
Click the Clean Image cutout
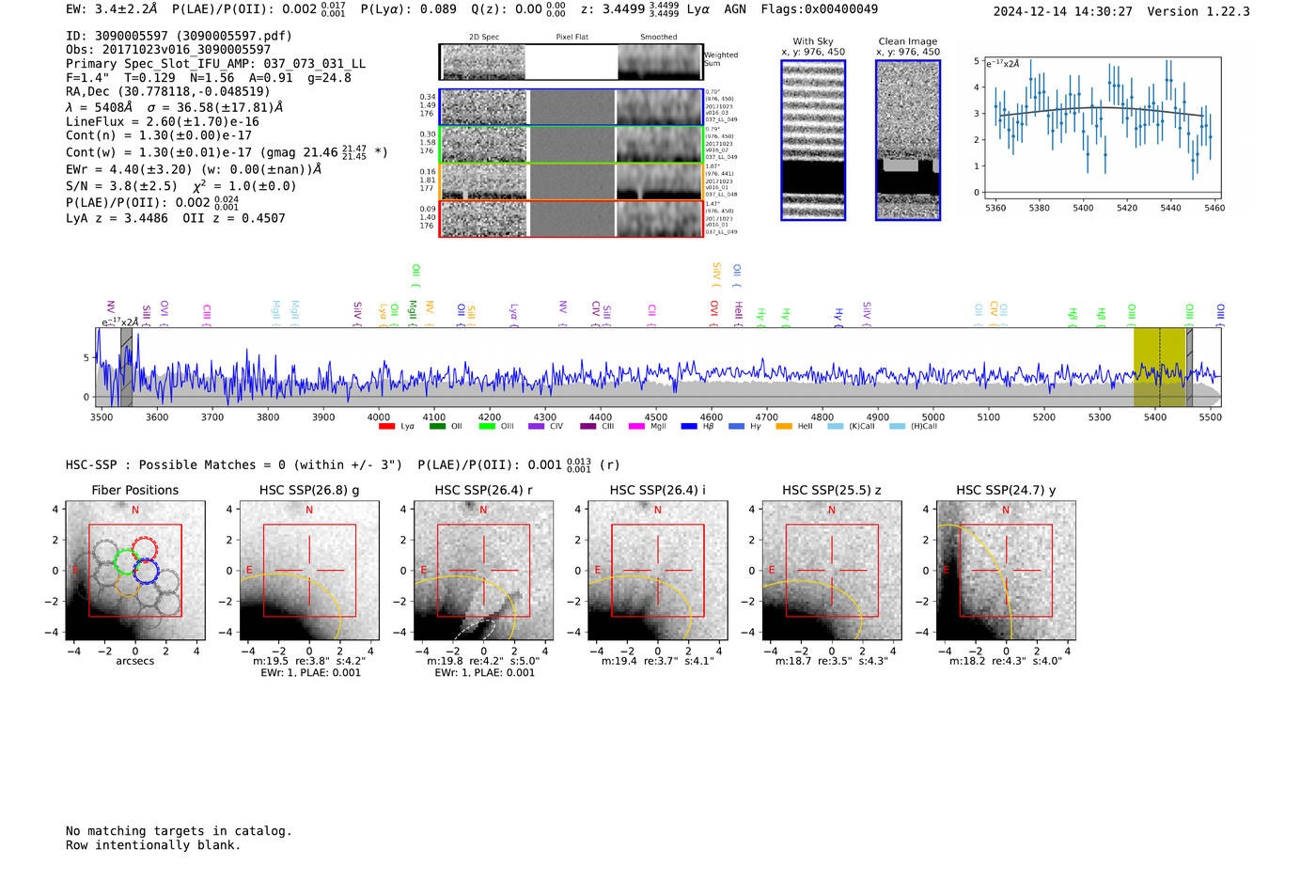click(908, 140)
